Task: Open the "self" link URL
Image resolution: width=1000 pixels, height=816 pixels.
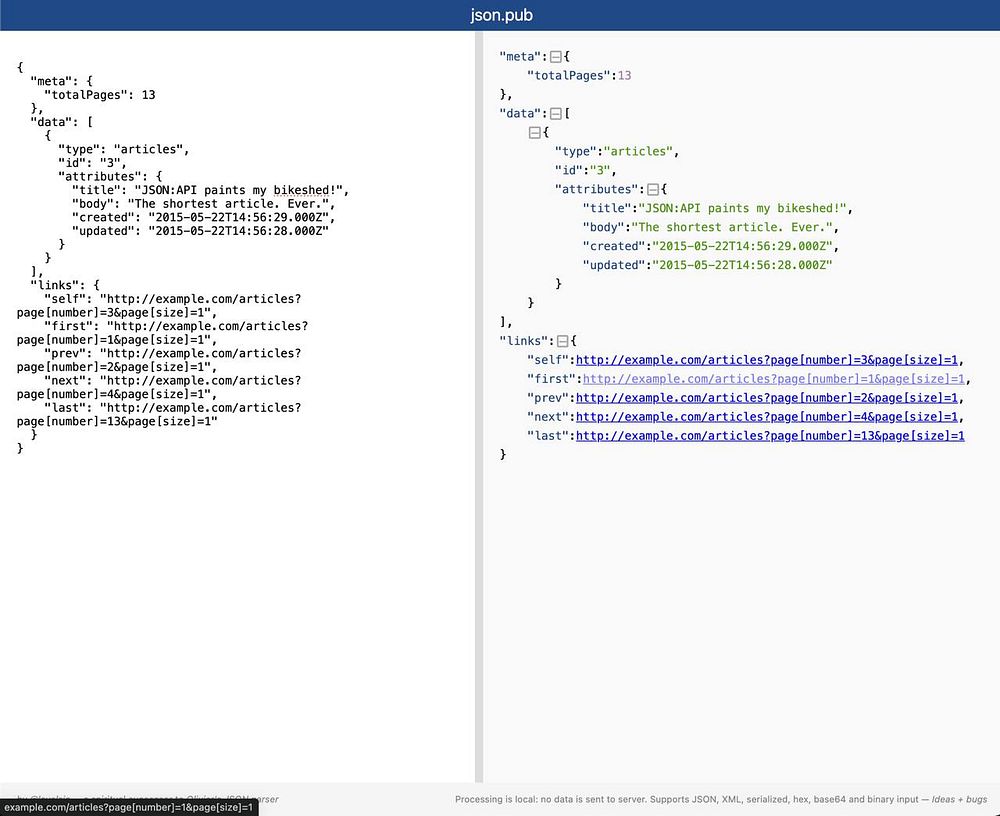Action: pos(767,360)
